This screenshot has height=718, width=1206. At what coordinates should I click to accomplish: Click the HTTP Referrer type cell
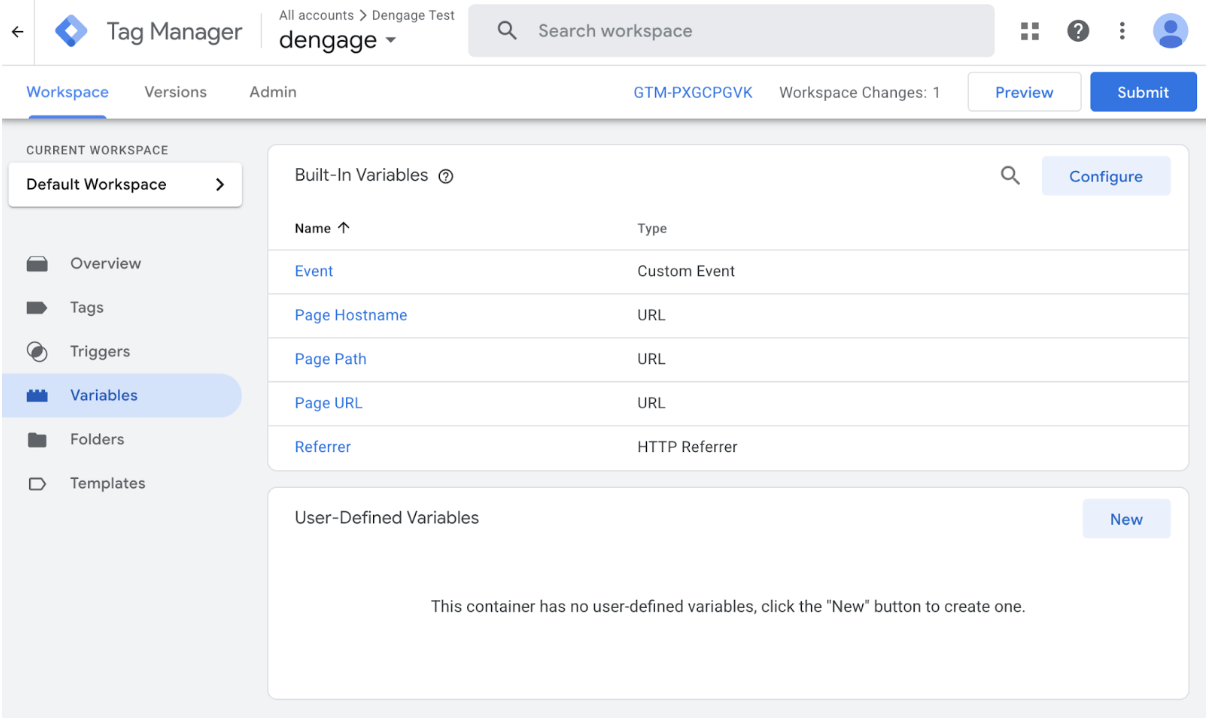[687, 447]
